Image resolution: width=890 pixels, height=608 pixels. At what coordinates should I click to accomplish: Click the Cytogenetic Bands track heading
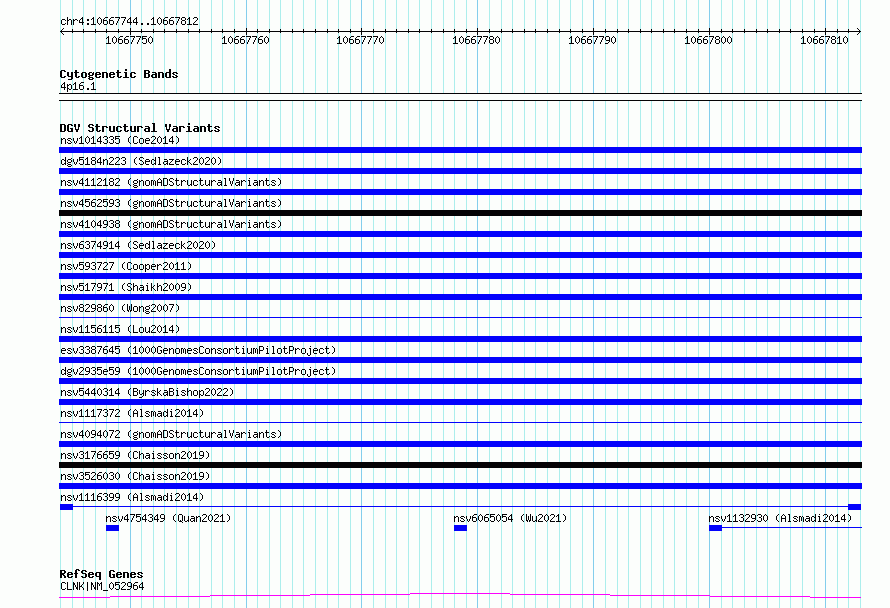pyautogui.click(x=119, y=74)
